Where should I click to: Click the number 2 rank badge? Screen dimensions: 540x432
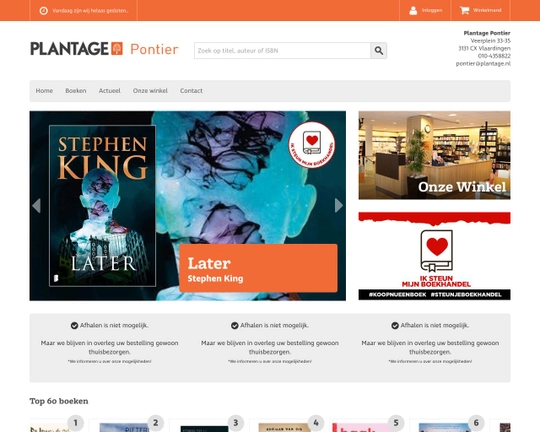(x=156, y=423)
